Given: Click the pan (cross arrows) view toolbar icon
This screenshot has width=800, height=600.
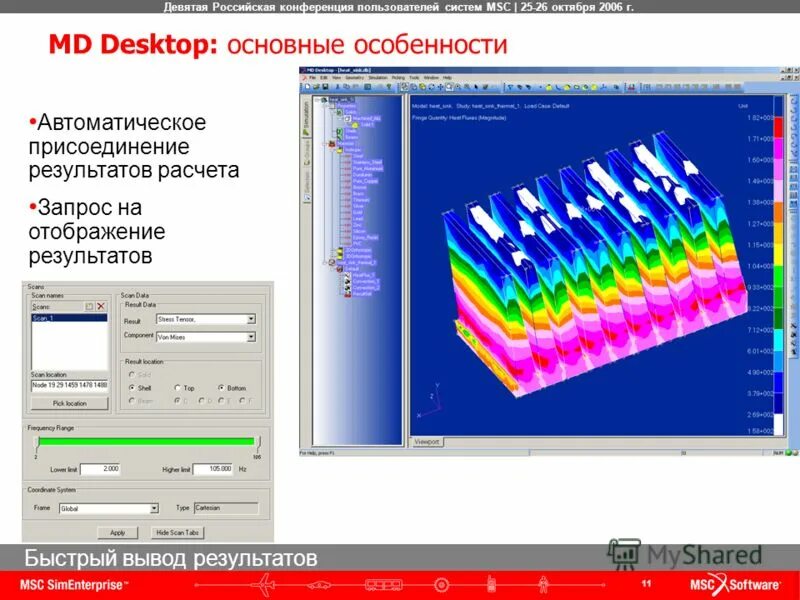Looking at the screenshot, I should [x=440, y=87].
